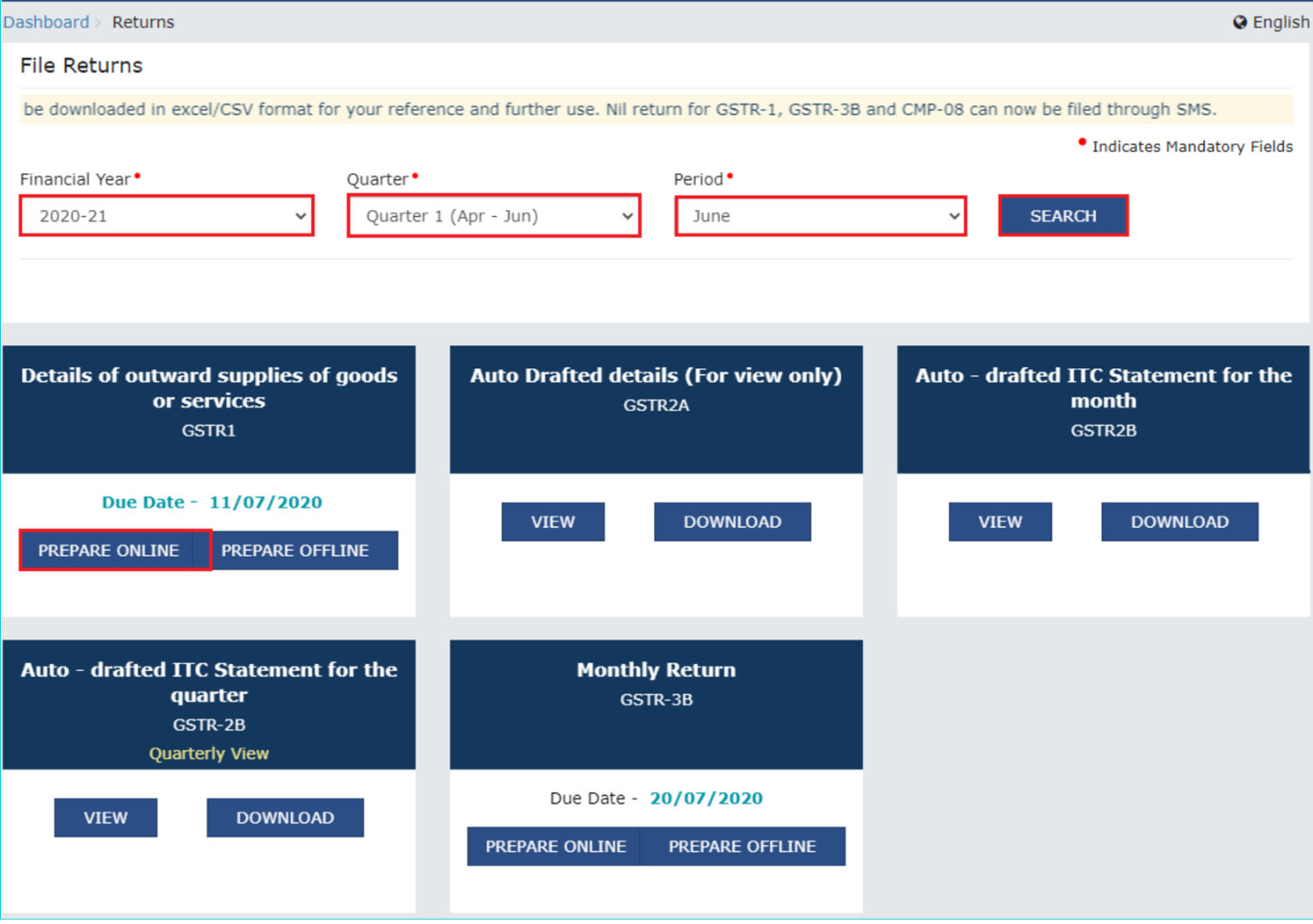Viewport: 1313px width, 924px height.
Task: Click DOWNLOAD on the monthly GSTR2B tile
Action: 1179,522
